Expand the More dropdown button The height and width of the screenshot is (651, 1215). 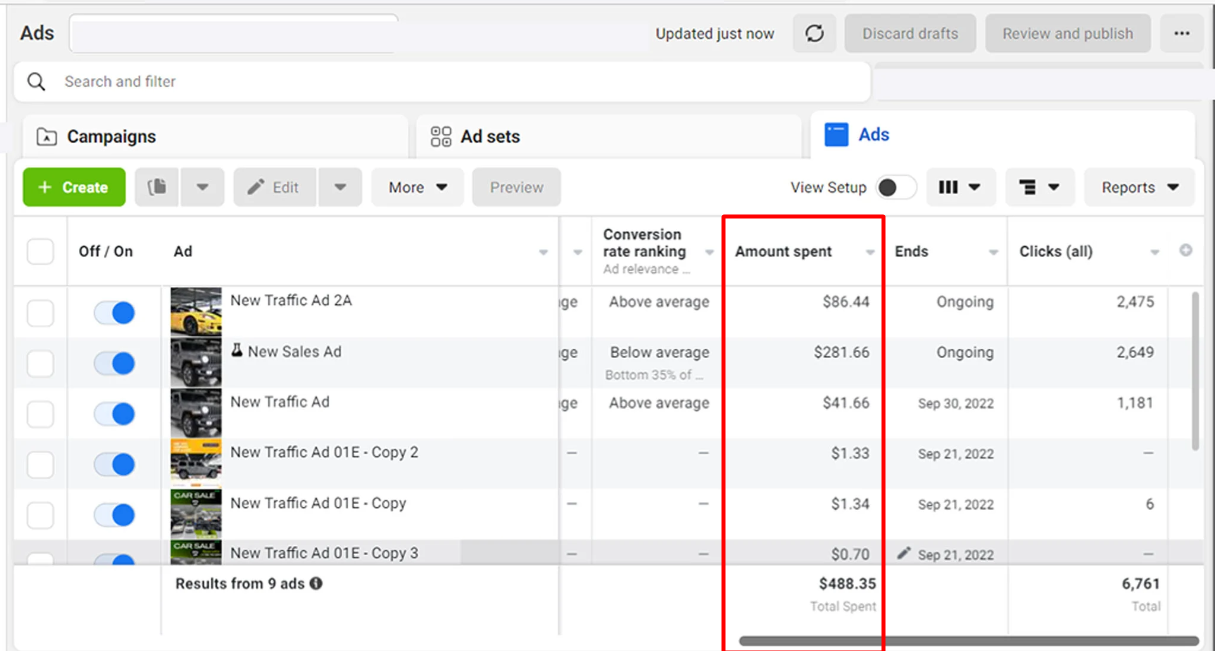[x=417, y=187]
